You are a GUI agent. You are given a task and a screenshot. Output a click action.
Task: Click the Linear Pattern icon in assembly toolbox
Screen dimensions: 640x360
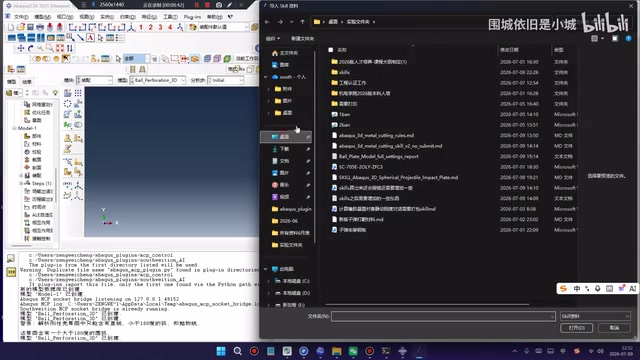point(78,93)
